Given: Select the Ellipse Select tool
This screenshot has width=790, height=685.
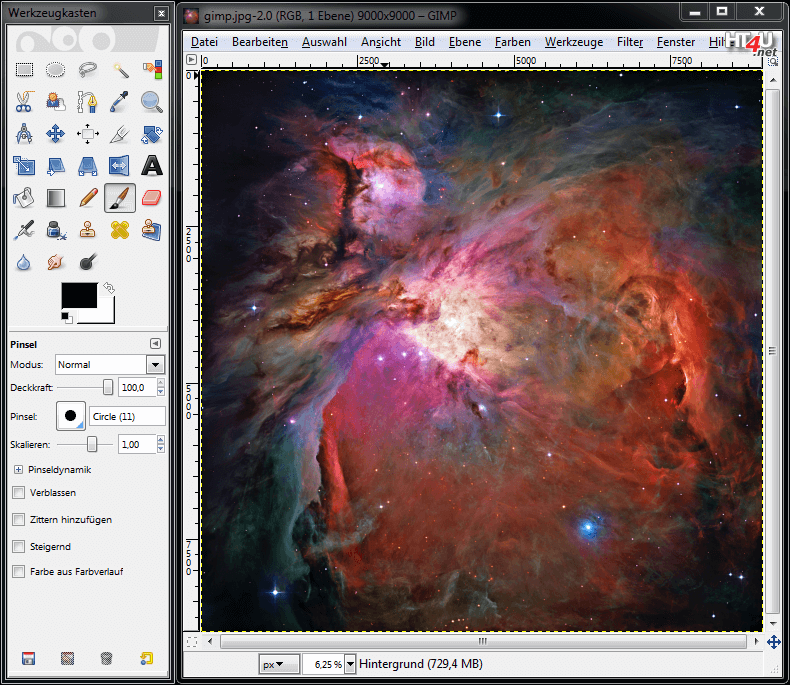Looking at the screenshot, I should coord(55,70).
